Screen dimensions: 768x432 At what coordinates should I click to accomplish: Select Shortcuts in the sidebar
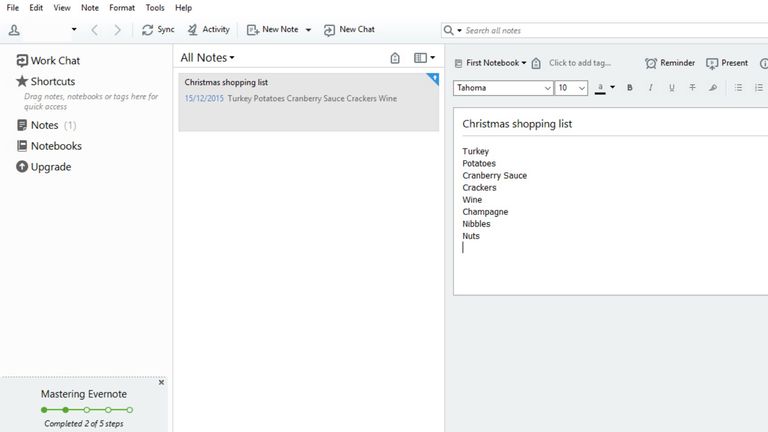[x=46, y=81]
